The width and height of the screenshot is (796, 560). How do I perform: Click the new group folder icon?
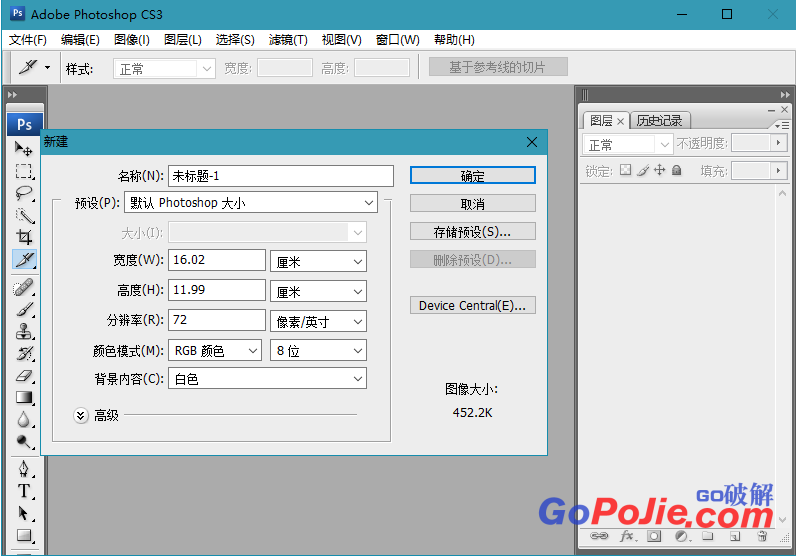(x=708, y=536)
